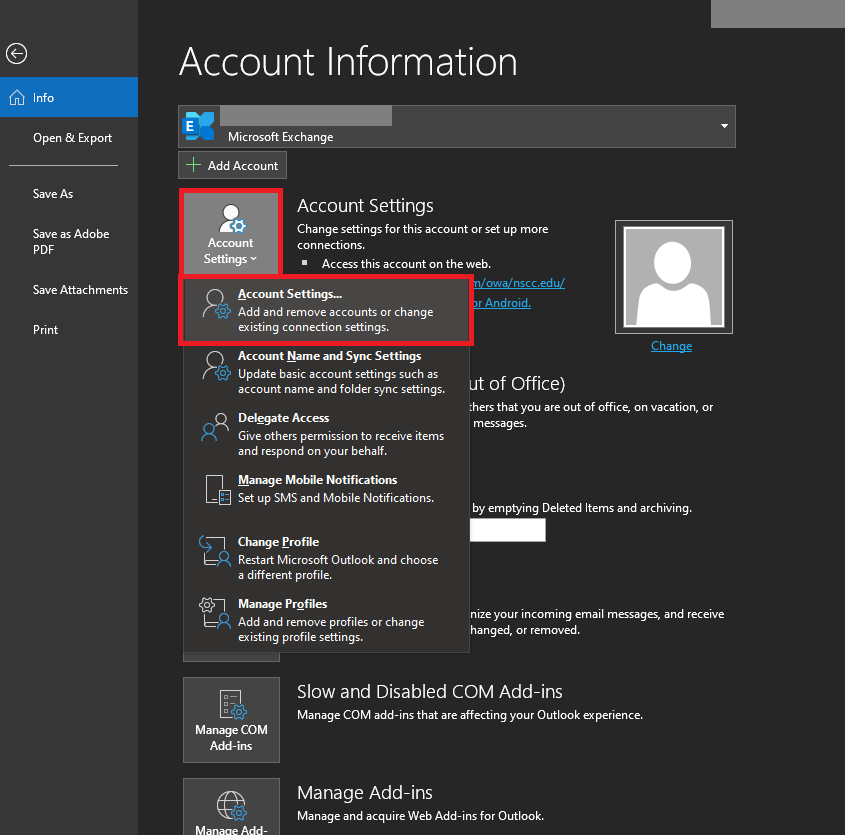
Task: Click the Account Settings section heading
Action: pyautogui.click(x=365, y=206)
